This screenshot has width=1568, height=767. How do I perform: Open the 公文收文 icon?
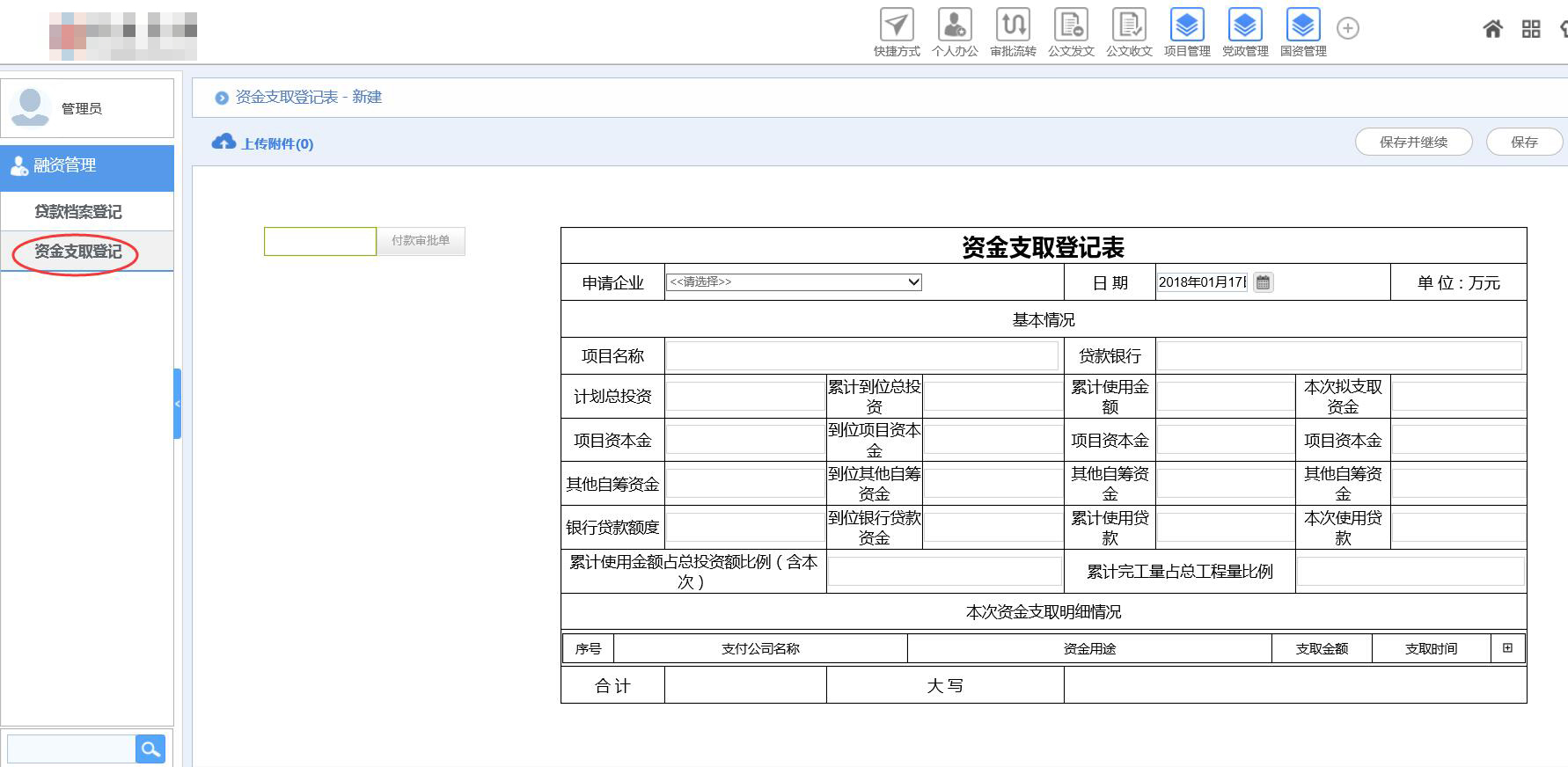[1129, 26]
